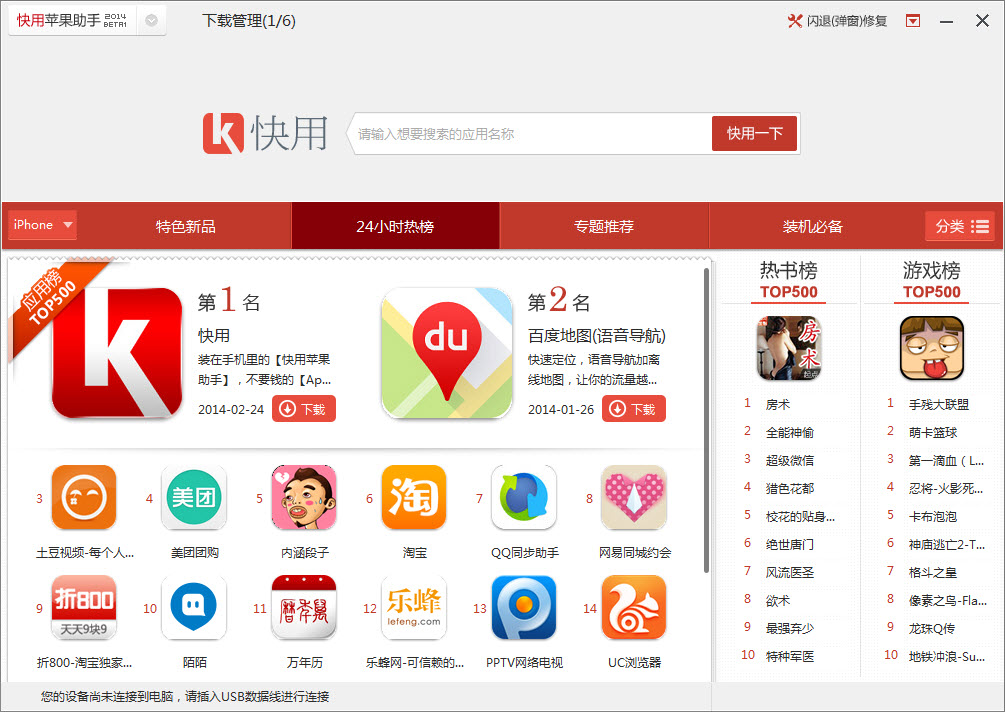The width and height of the screenshot is (1005, 712).
Task: Click the 陌陌 Momo app icon
Action: (x=194, y=608)
